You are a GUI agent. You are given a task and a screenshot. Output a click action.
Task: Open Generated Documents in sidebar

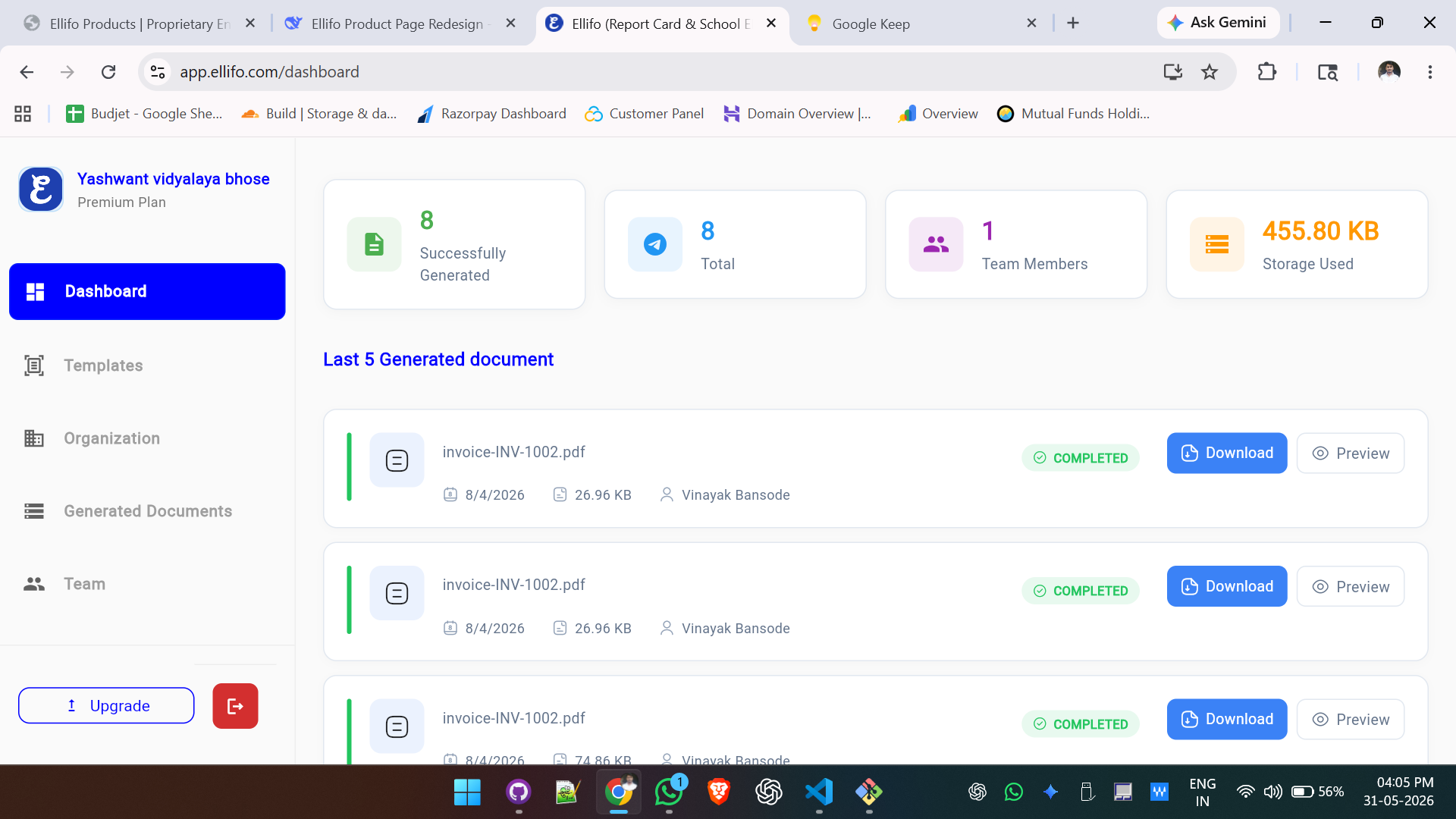[127, 511]
